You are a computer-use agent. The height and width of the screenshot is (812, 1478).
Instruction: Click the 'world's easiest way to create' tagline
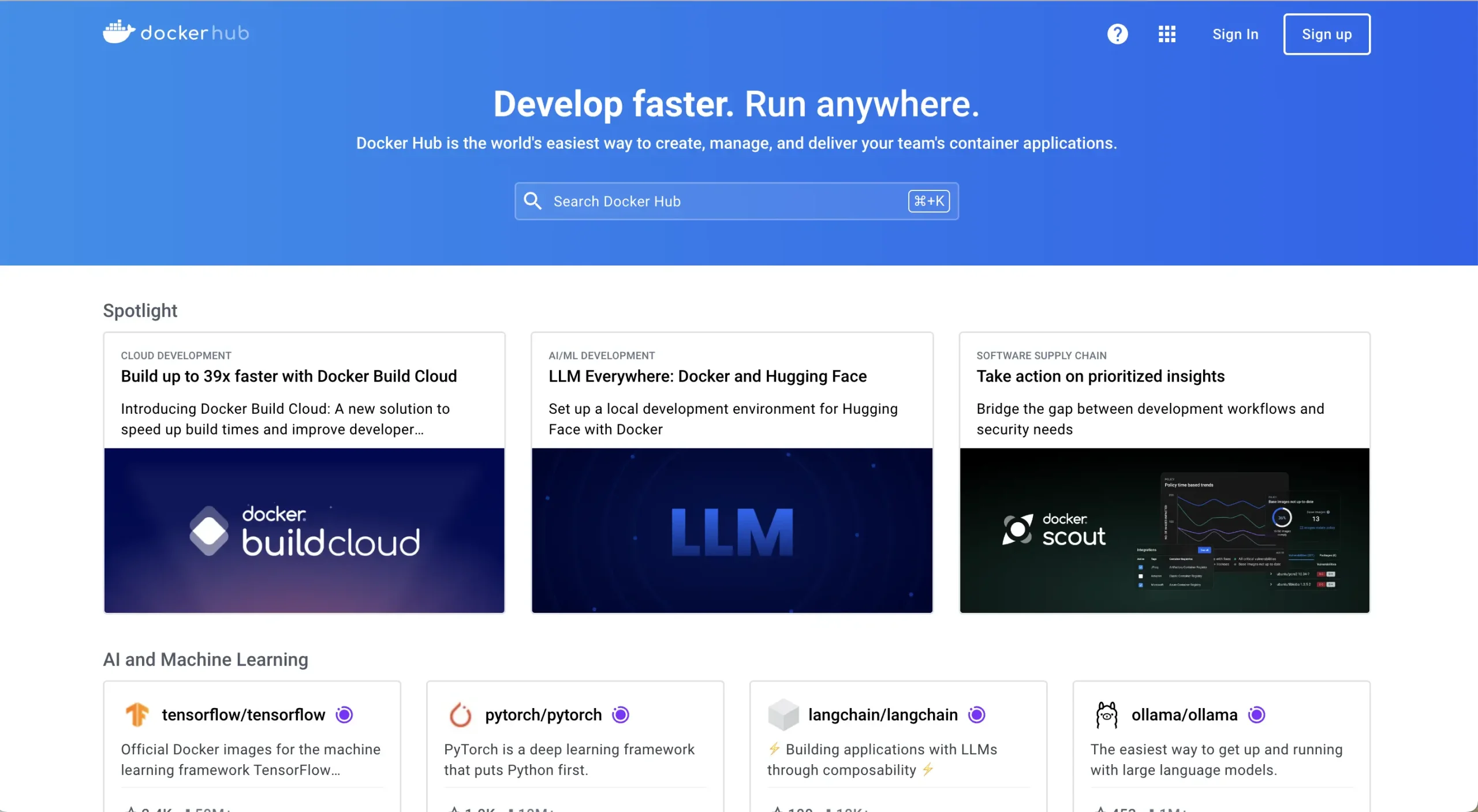(736, 143)
